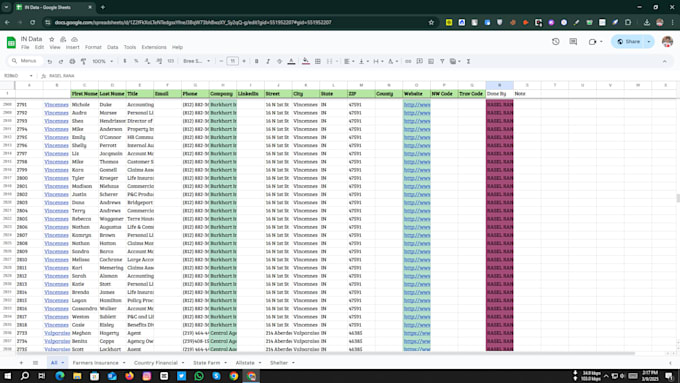Open vertical align dropdown
This screenshot has width=680, height=383.
tap(363, 61)
